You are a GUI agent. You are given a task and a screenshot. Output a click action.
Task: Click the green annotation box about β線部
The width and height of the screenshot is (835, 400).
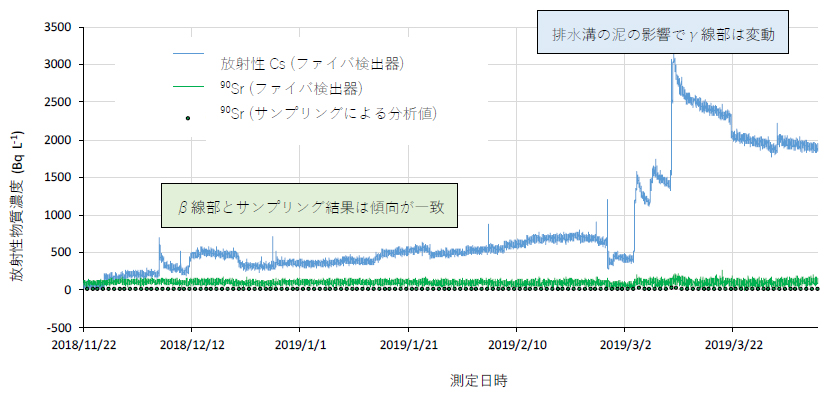pyautogui.click(x=309, y=206)
